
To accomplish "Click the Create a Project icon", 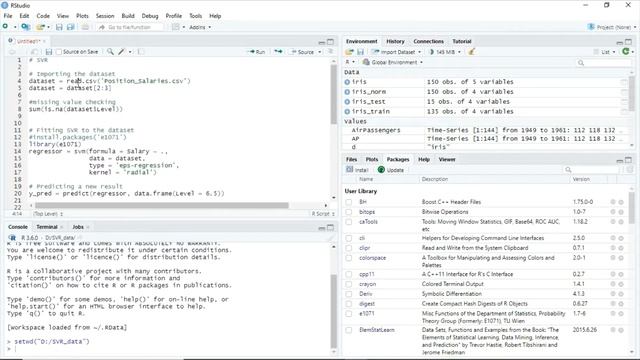I will click(26, 27).
